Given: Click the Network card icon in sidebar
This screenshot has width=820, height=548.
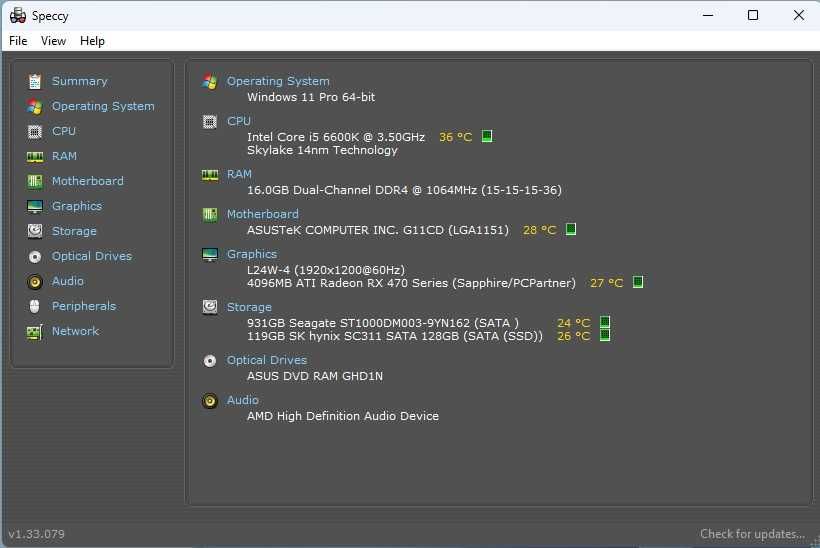Looking at the screenshot, I should coord(35,332).
